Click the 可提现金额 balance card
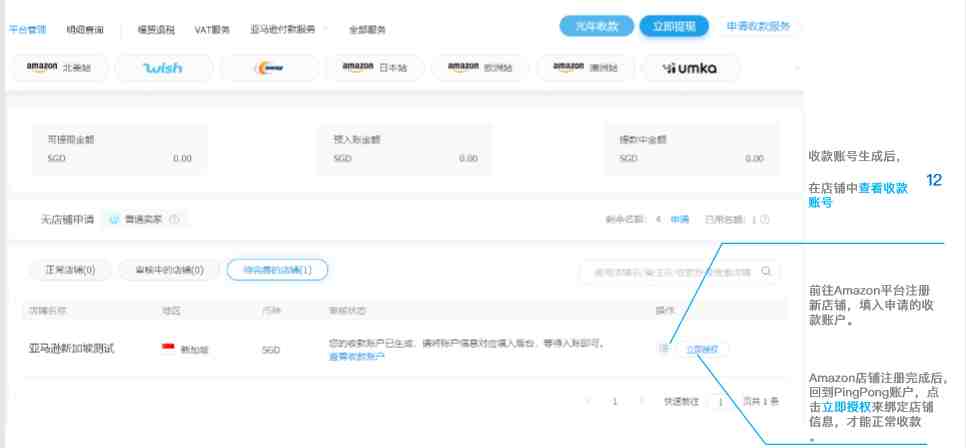 tap(120, 150)
